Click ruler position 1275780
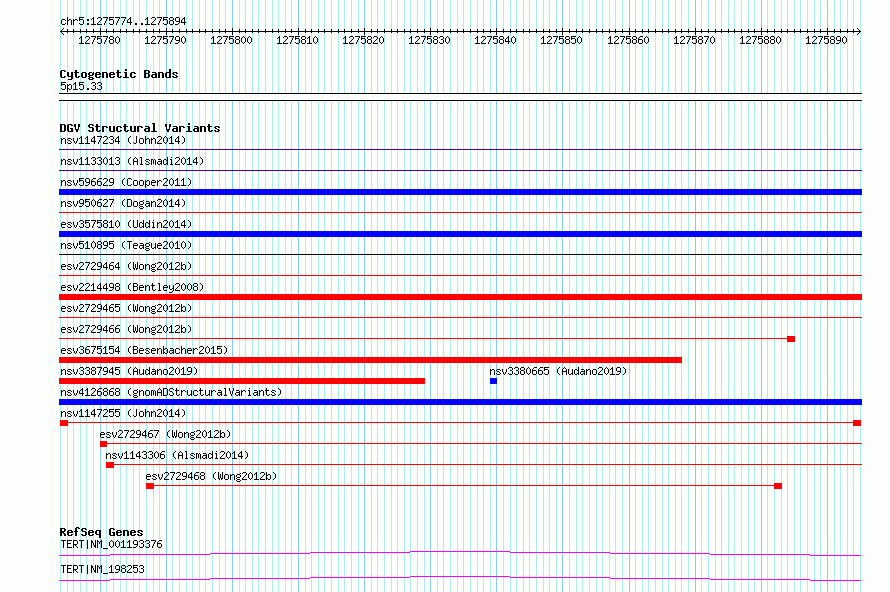This screenshot has width=890, height=592. click(99, 40)
